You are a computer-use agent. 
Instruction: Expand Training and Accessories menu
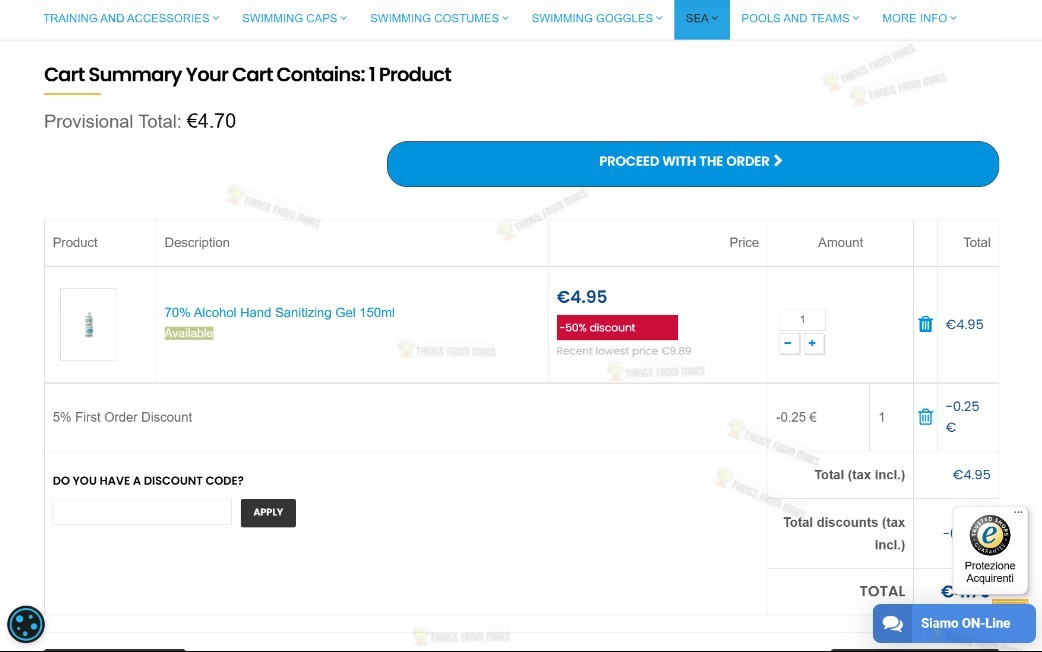tap(131, 19)
